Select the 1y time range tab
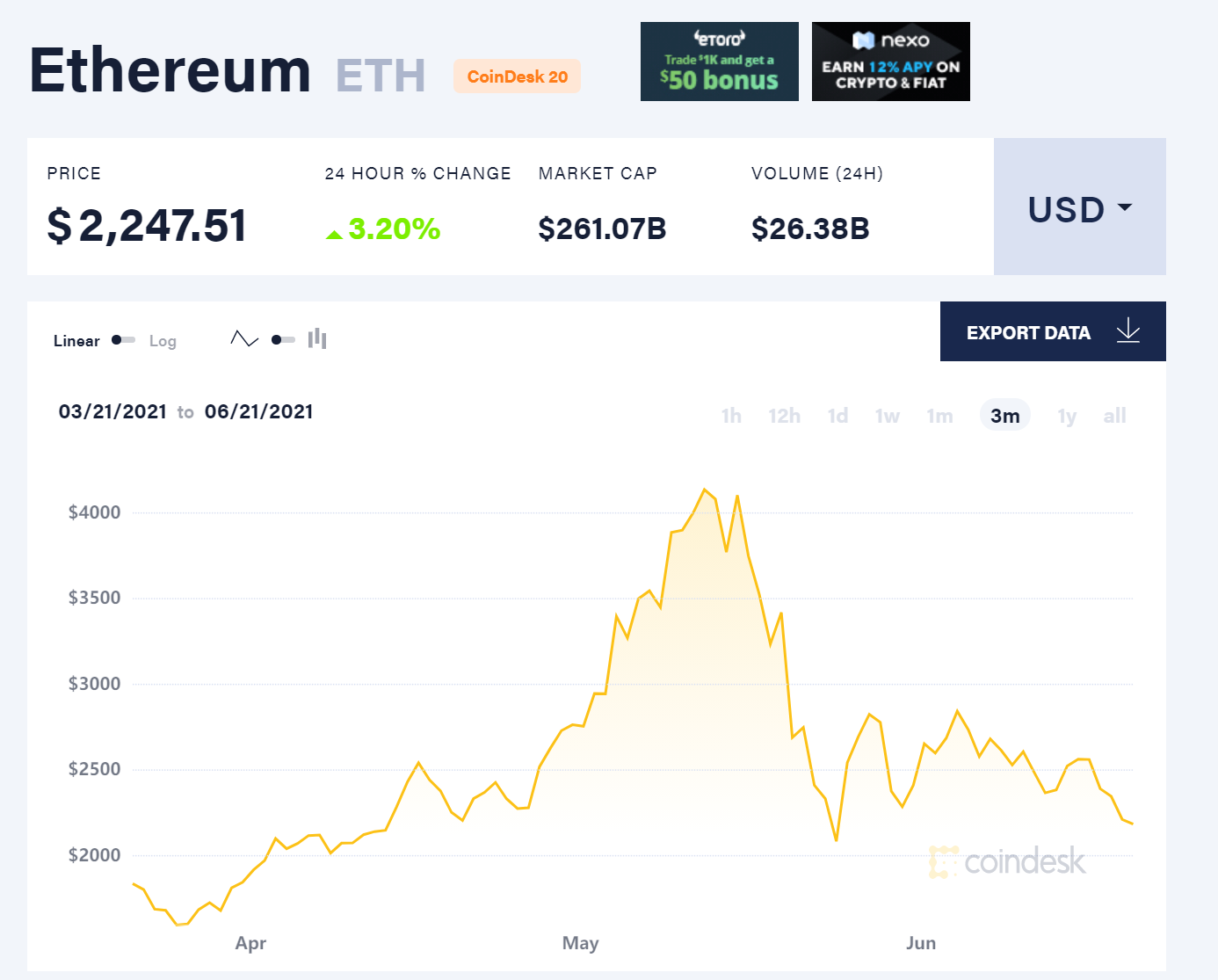The height and width of the screenshot is (980, 1218). point(1067,416)
